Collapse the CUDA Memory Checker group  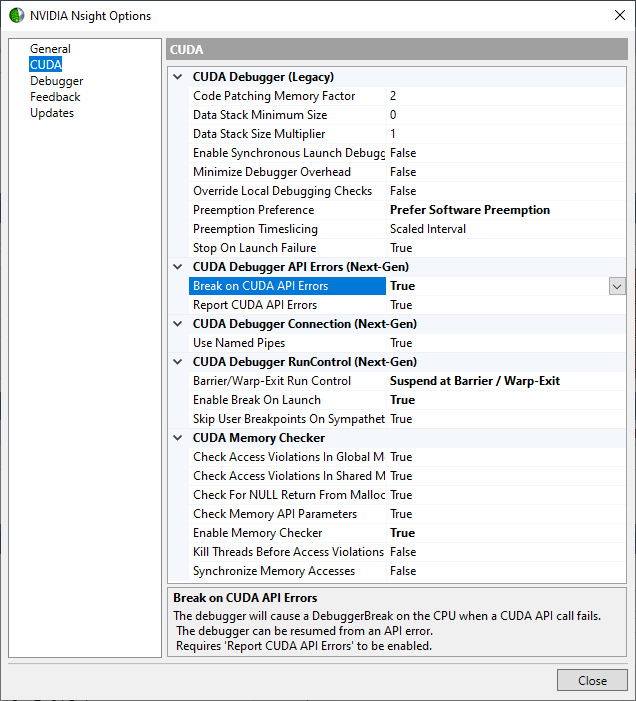pos(178,438)
